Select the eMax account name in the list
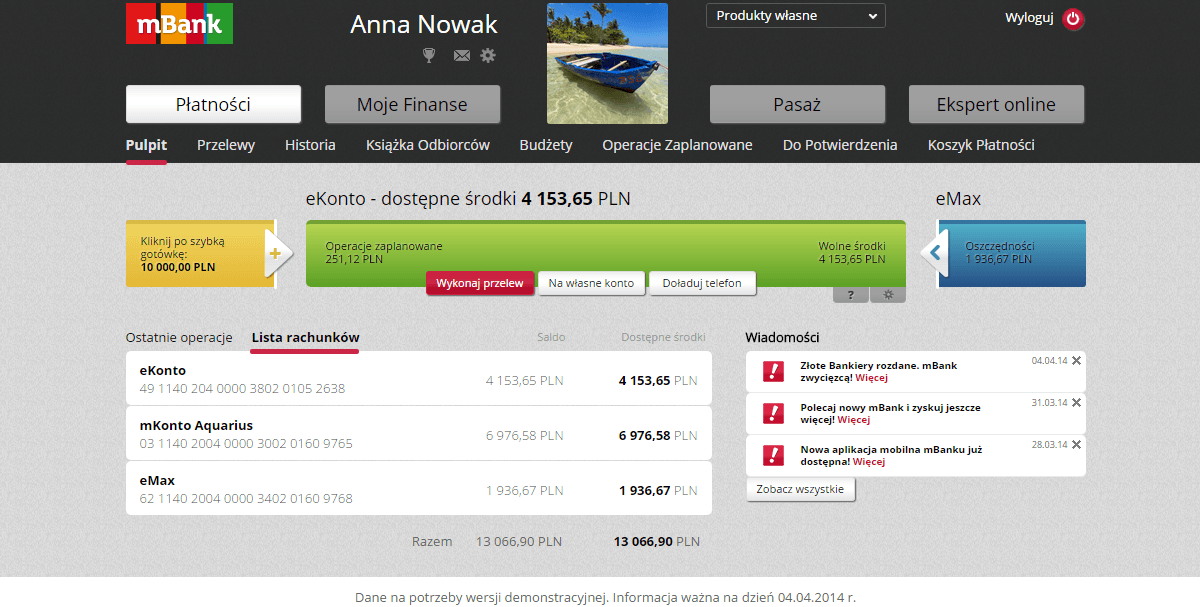The width and height of the screenshot is (1200, 607). (x=157, y=481)
